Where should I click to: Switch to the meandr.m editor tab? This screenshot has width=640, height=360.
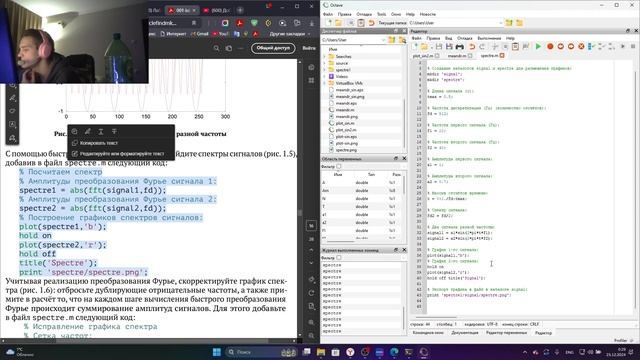pyautogui.click(x=457, y=56)
